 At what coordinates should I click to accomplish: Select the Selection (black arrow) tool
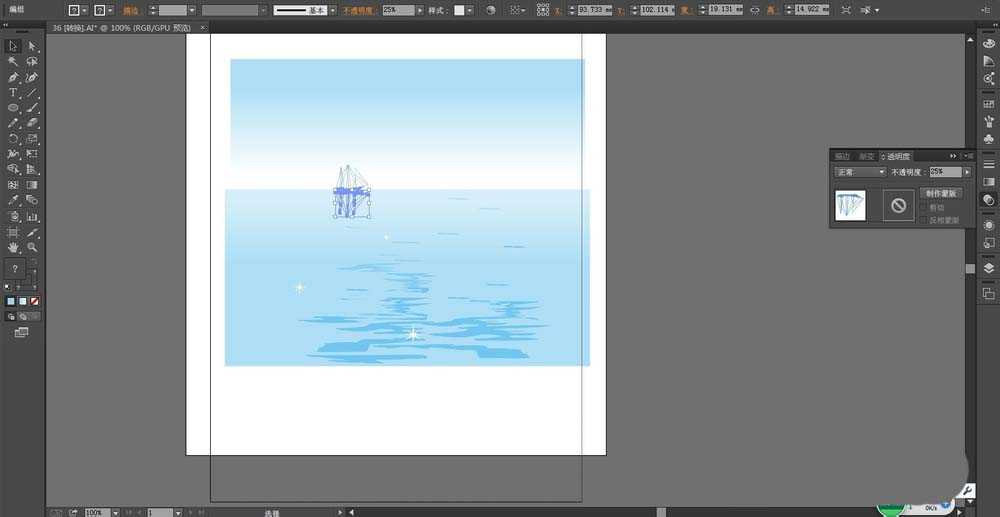13,46
